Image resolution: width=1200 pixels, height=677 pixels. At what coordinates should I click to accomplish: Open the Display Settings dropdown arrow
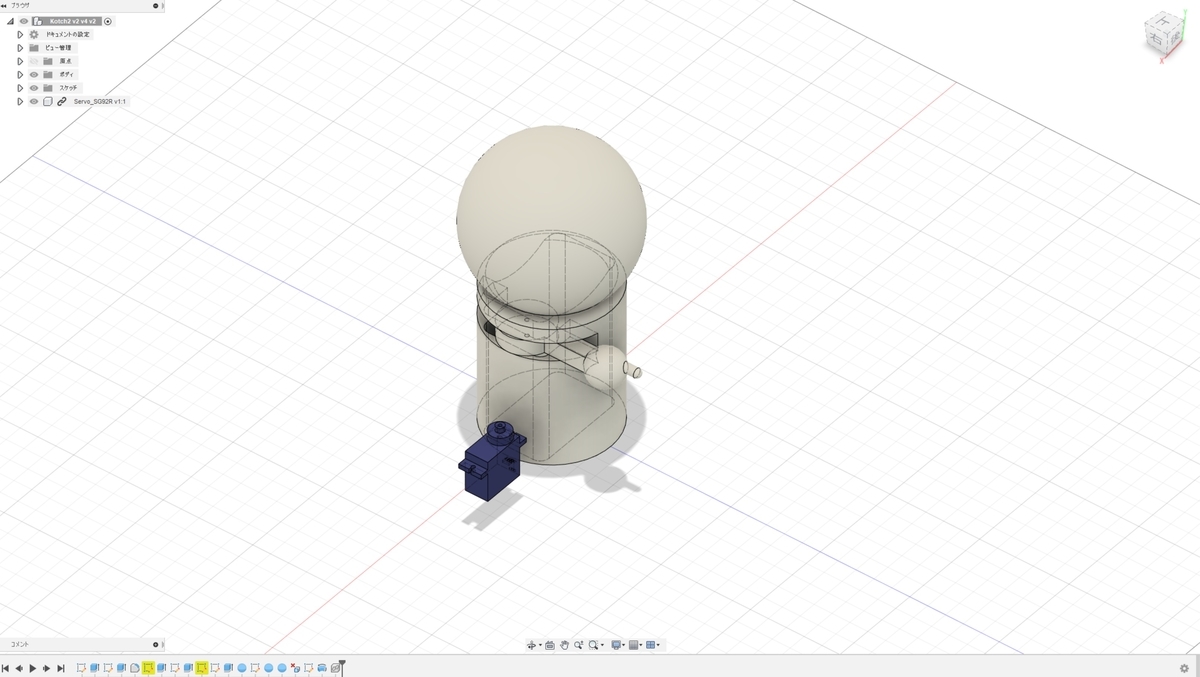[624, 645]
